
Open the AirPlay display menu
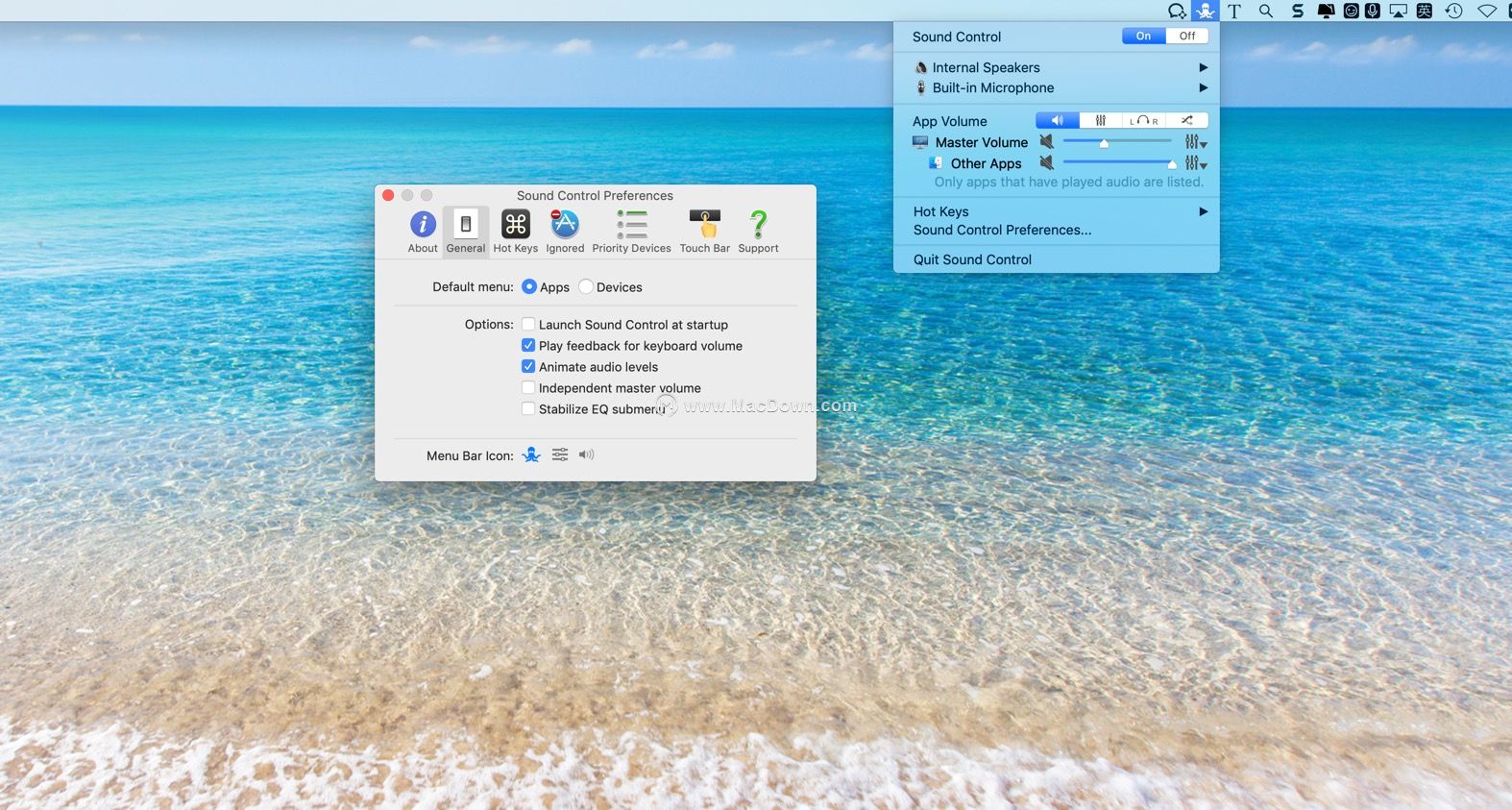pyautogui.click(x=1399, y=11)
